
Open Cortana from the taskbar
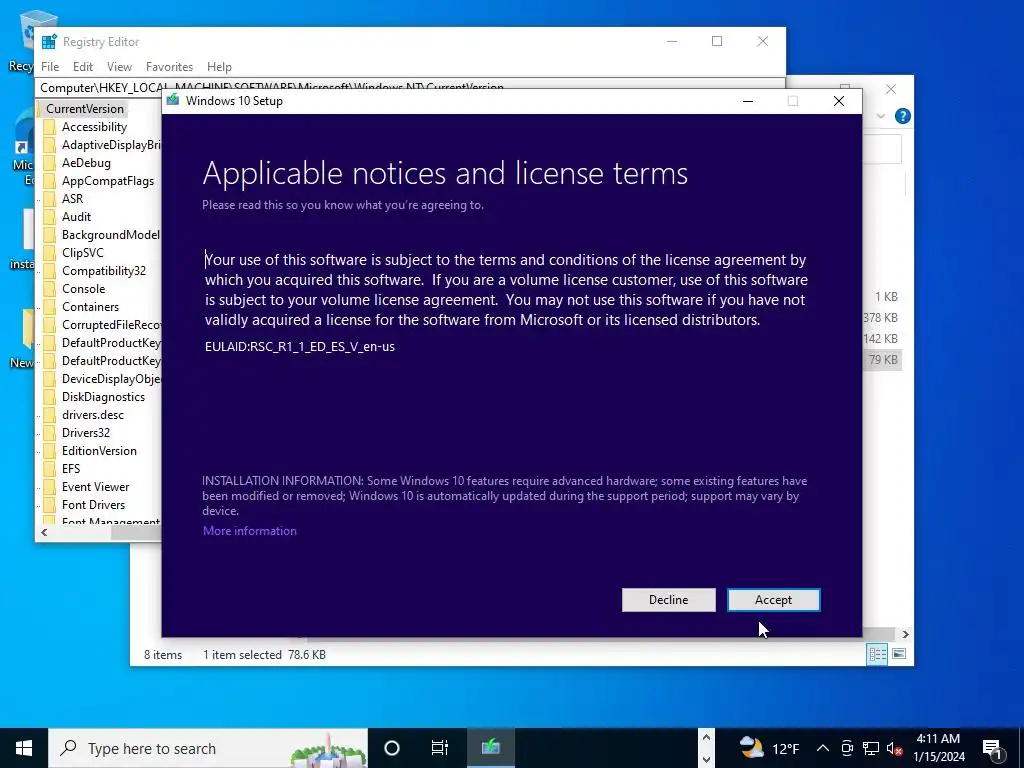pyautogui.click(x=392, y=748)
